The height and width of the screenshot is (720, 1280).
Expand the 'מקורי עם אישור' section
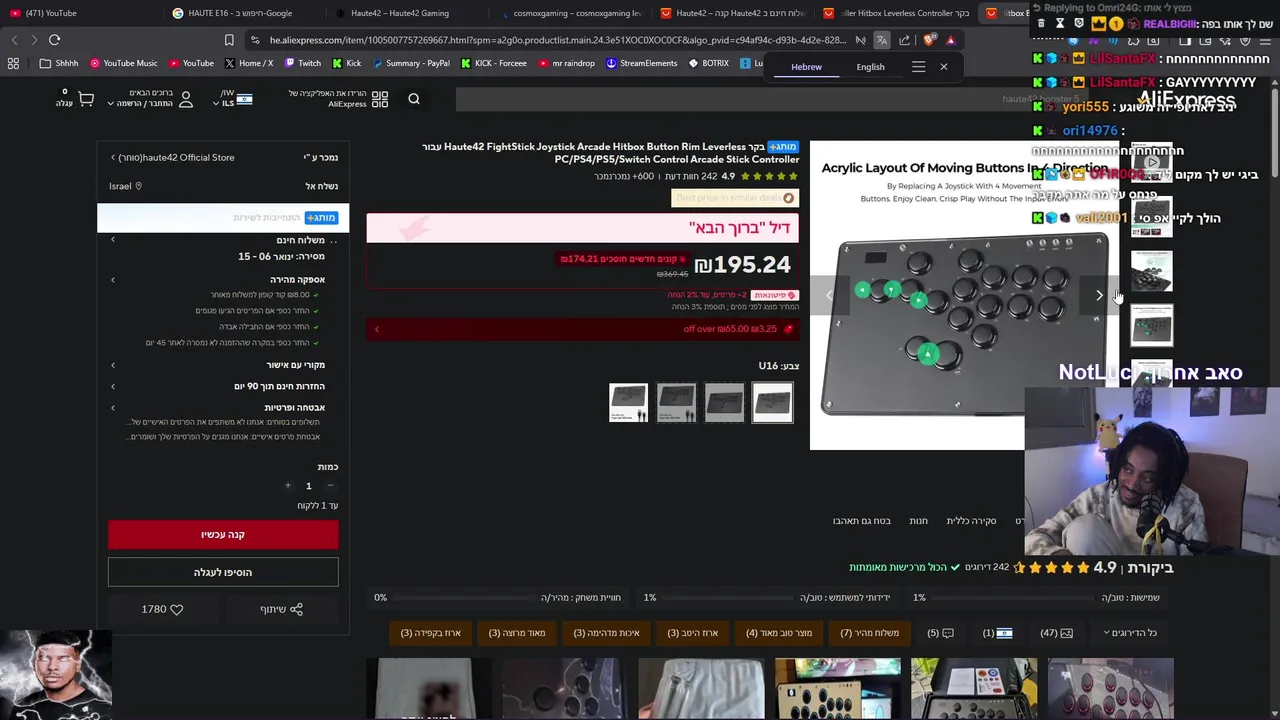pos(223,365)
